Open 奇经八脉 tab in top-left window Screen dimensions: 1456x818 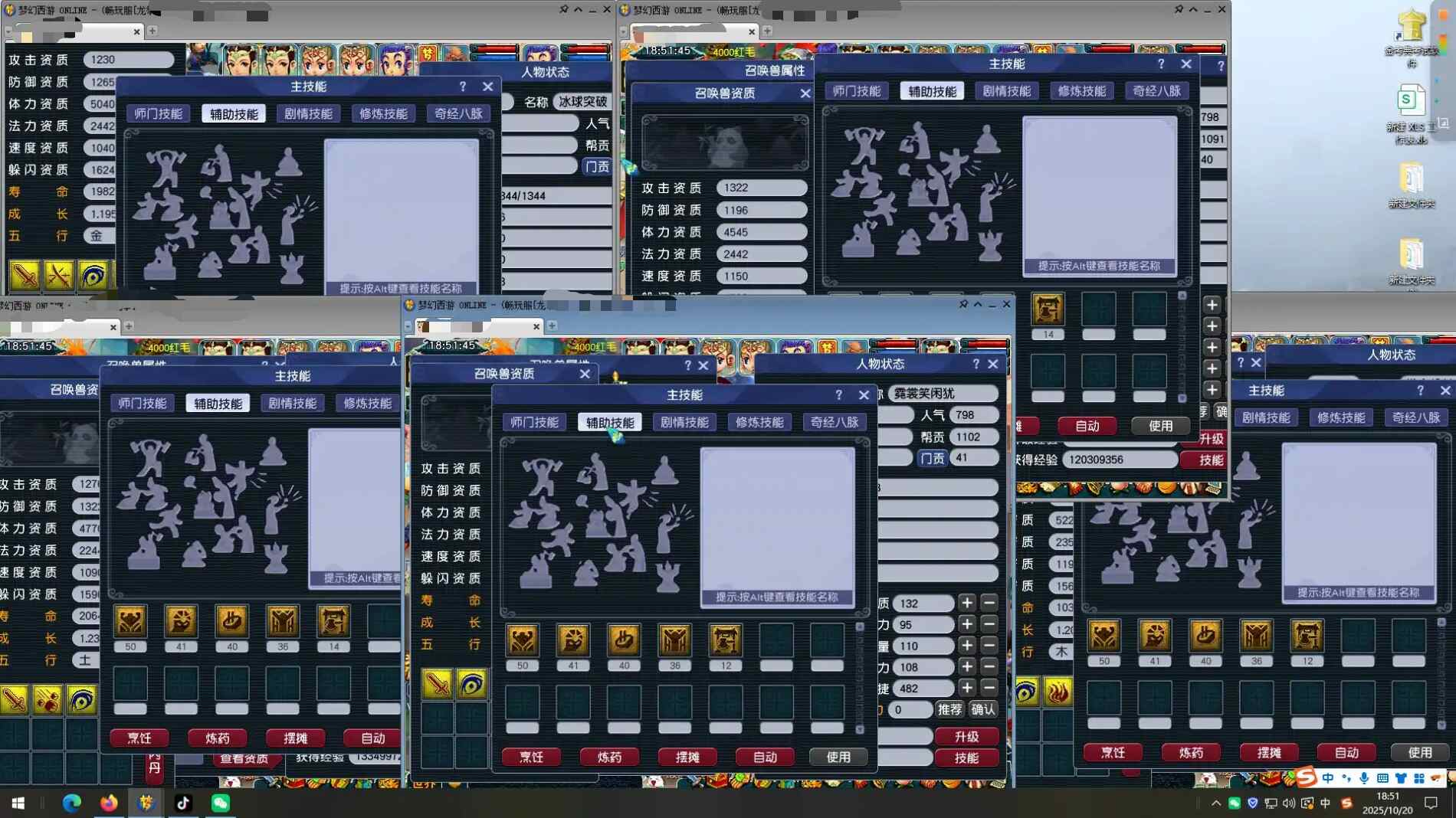(458, 114)
